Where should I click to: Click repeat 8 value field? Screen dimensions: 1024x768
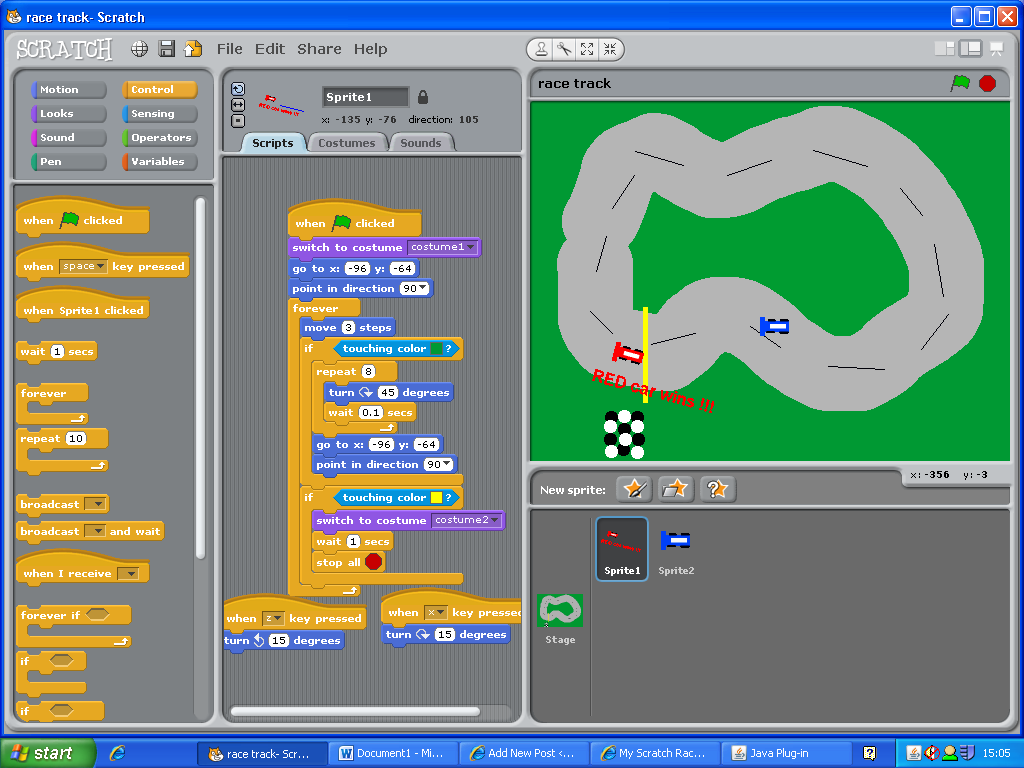(368, 371)
